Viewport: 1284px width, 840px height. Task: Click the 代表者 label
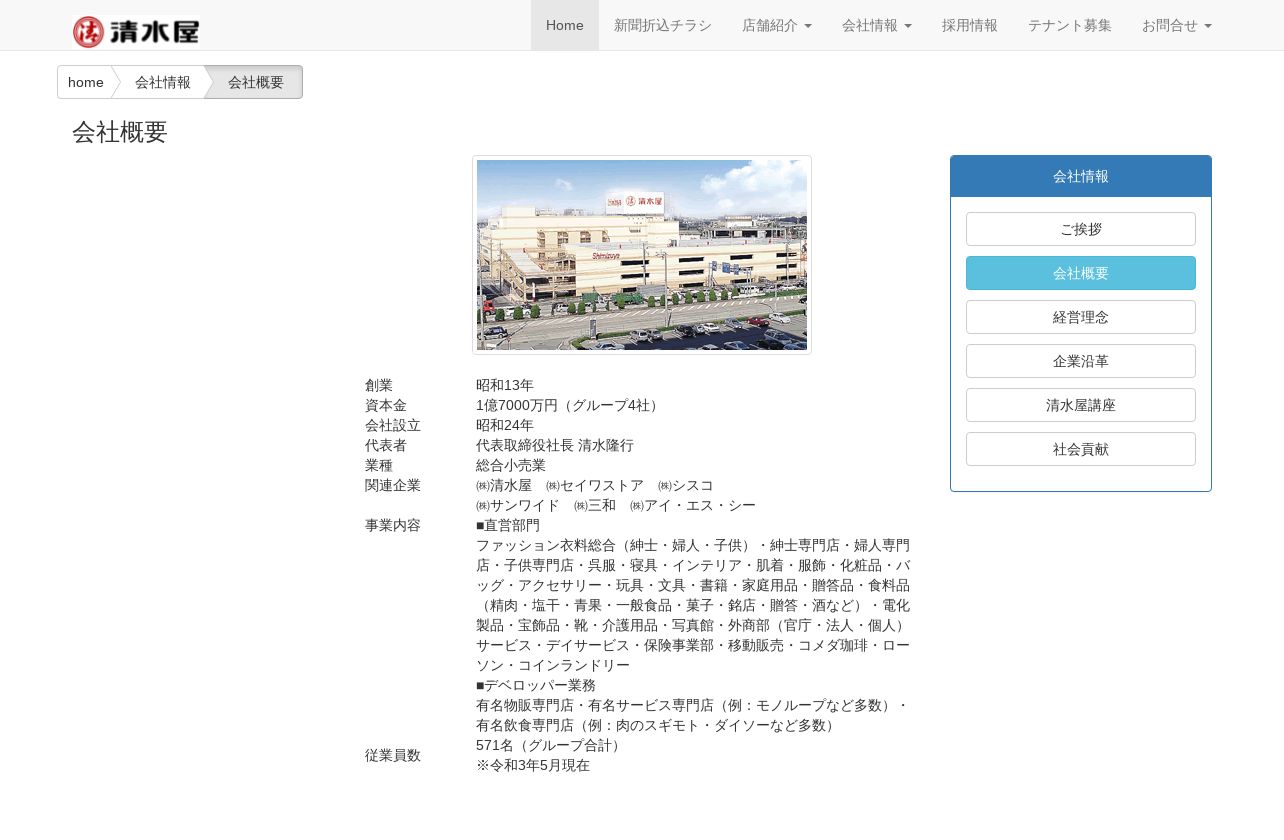386,445
